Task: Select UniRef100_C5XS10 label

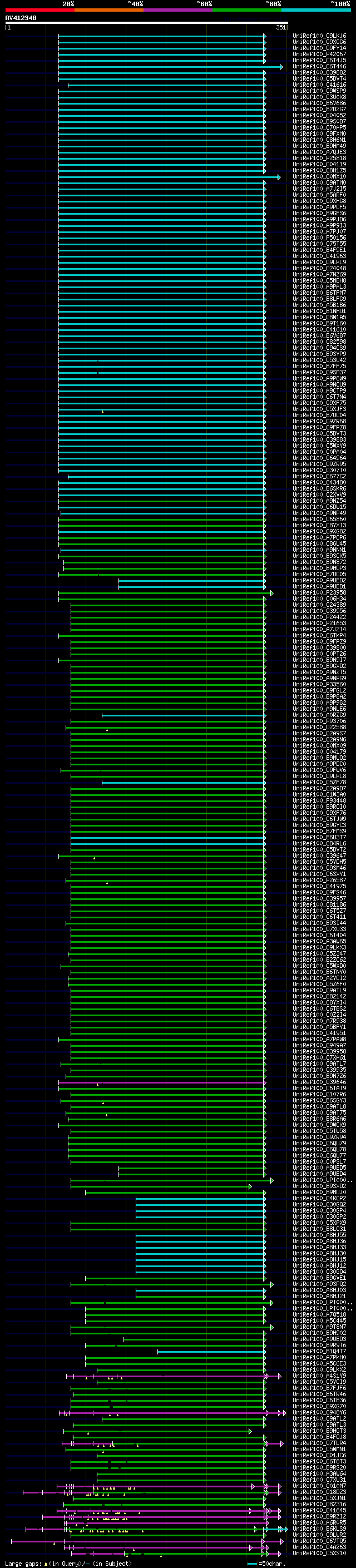Action: 319,1554
